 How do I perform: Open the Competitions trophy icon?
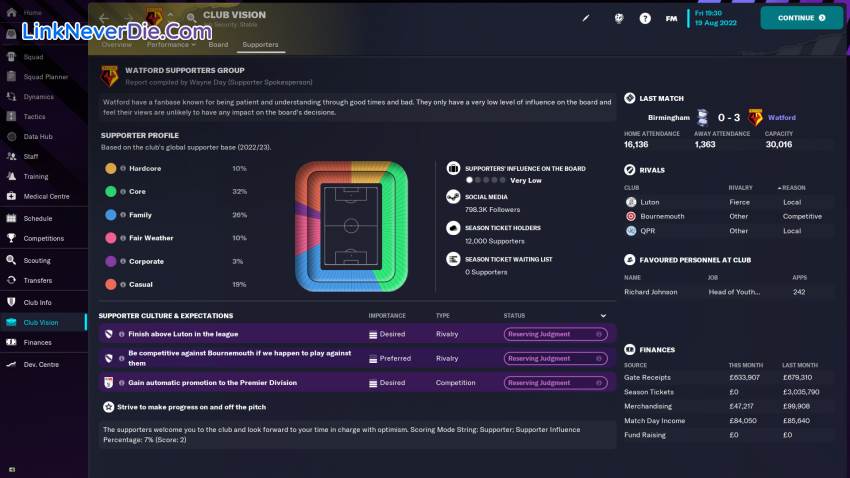11,238
